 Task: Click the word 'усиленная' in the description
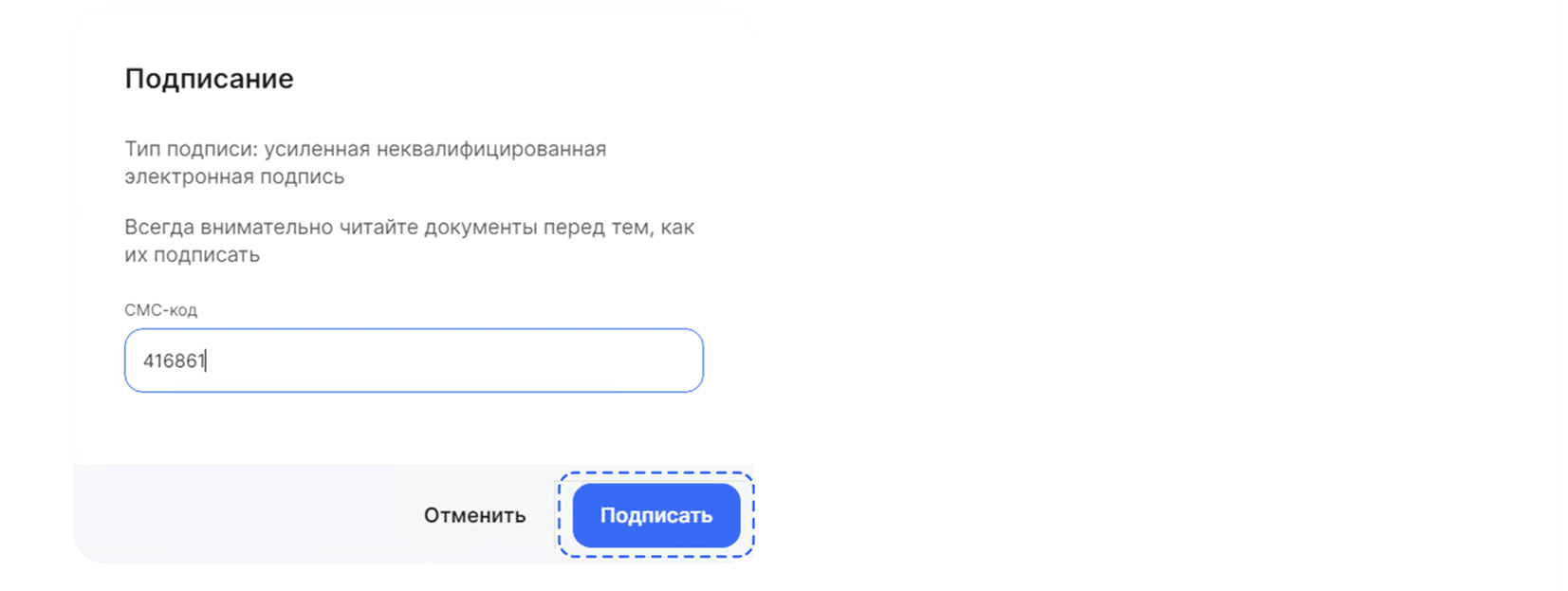tap(317, 149)
